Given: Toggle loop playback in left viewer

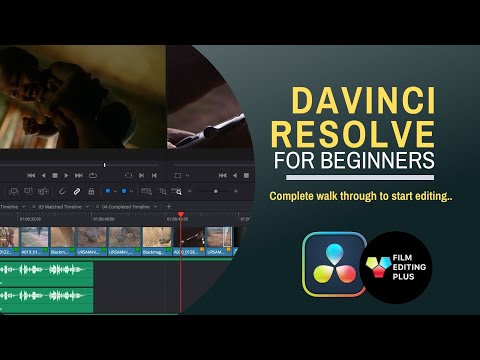Looking at the screenshot, I should pyautogui.click(x=93, y=175).
